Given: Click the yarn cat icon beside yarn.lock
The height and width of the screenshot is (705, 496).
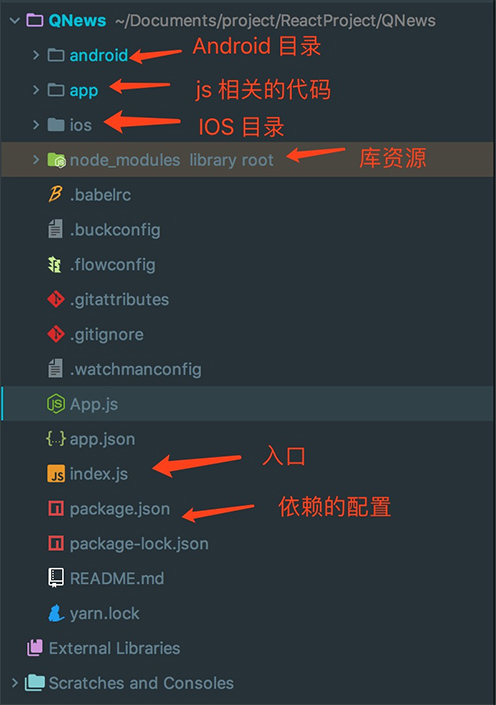Looking at the screenshot, I should pos(56,613).
